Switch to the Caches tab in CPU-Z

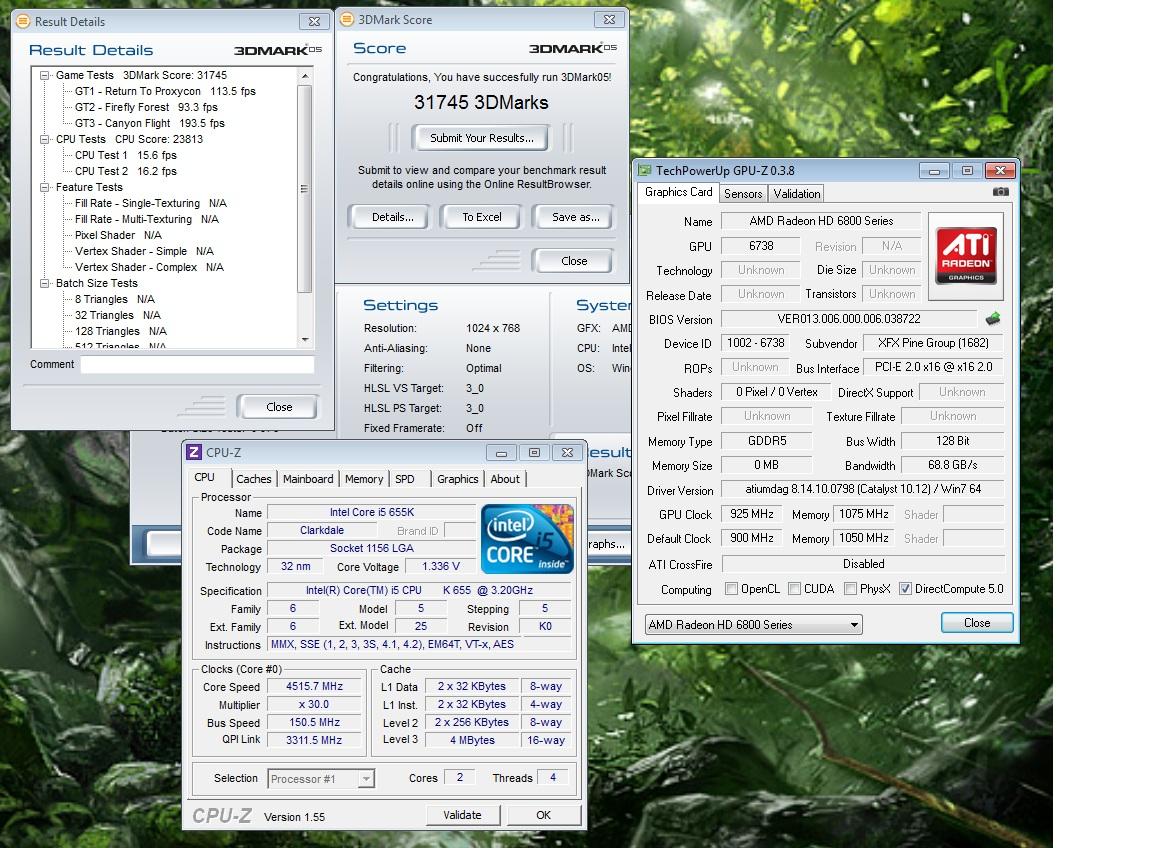[x=253, y=479]
